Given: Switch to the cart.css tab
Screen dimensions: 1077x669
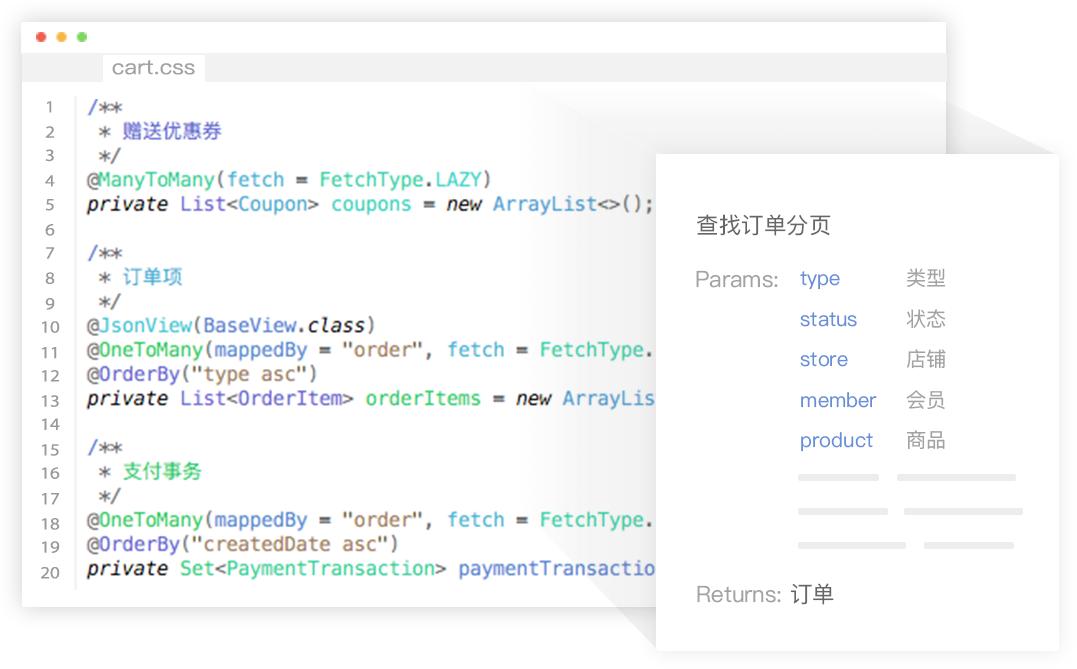Looking at the screenshot, I should (152, 68).
